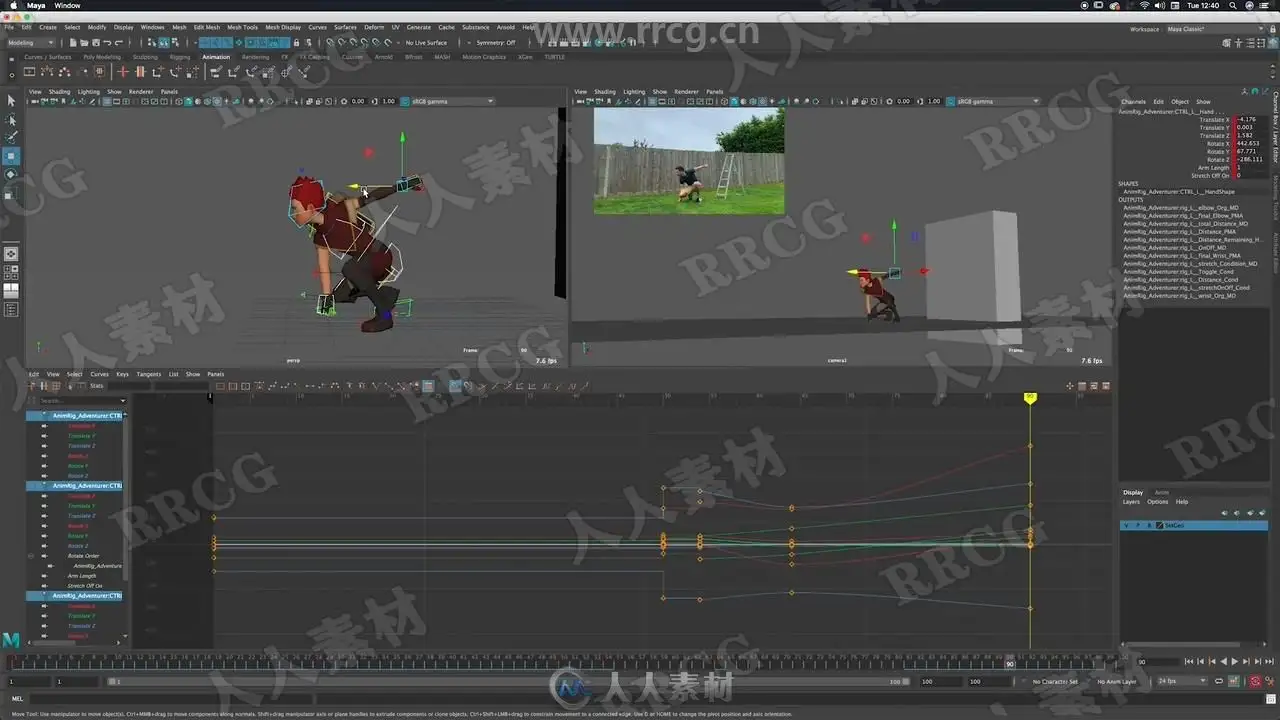Click the Rotate X value 442.653

1250,143
